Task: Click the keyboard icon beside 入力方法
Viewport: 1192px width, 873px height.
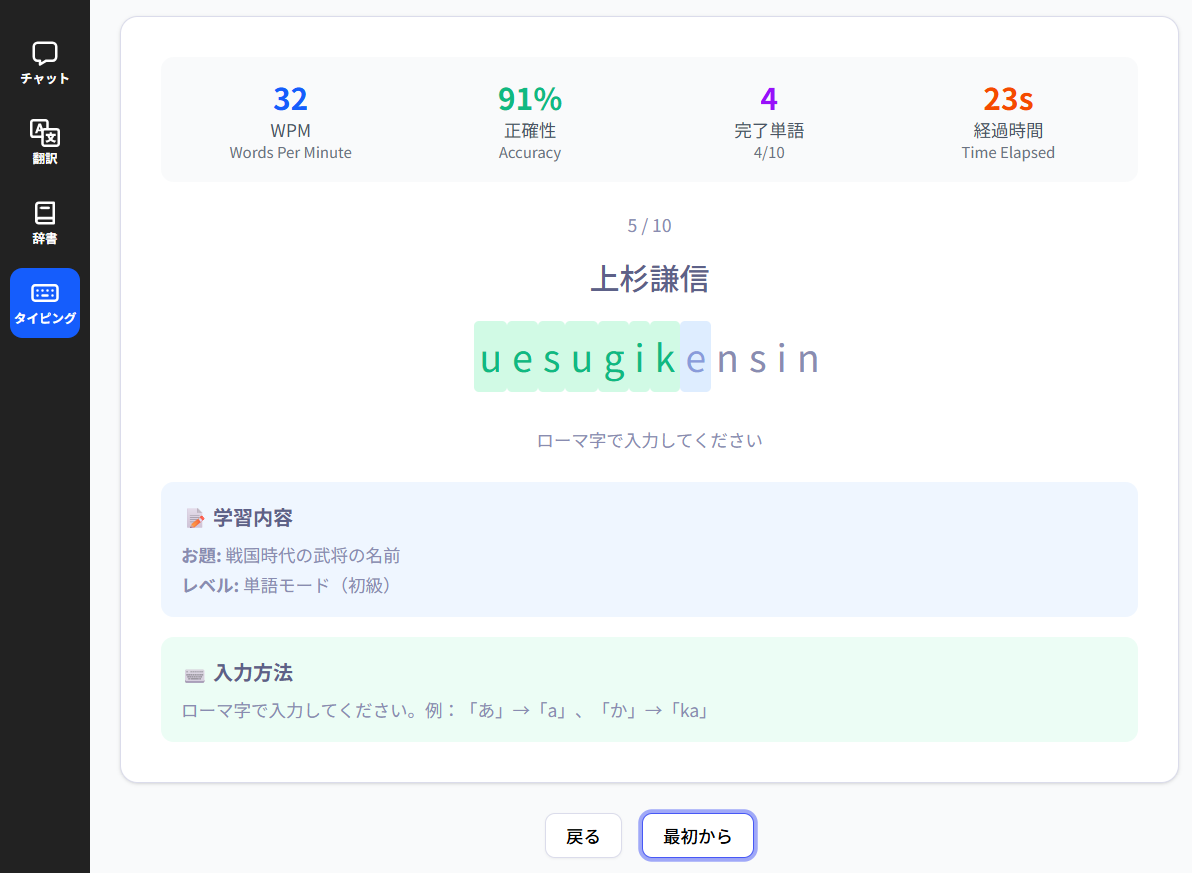Action: tap(195, 675)
